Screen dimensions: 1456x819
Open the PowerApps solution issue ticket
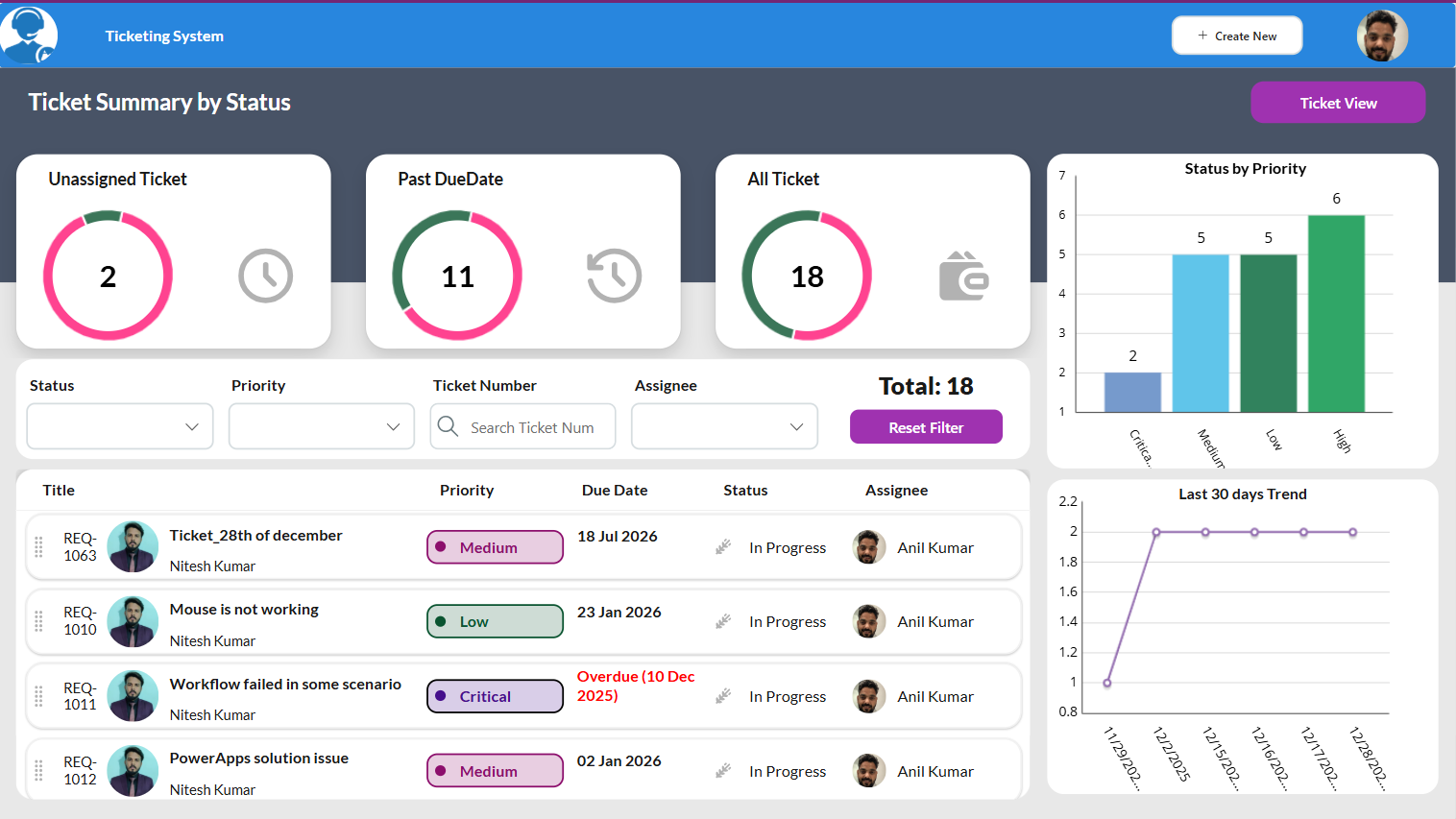pos(259,759)
